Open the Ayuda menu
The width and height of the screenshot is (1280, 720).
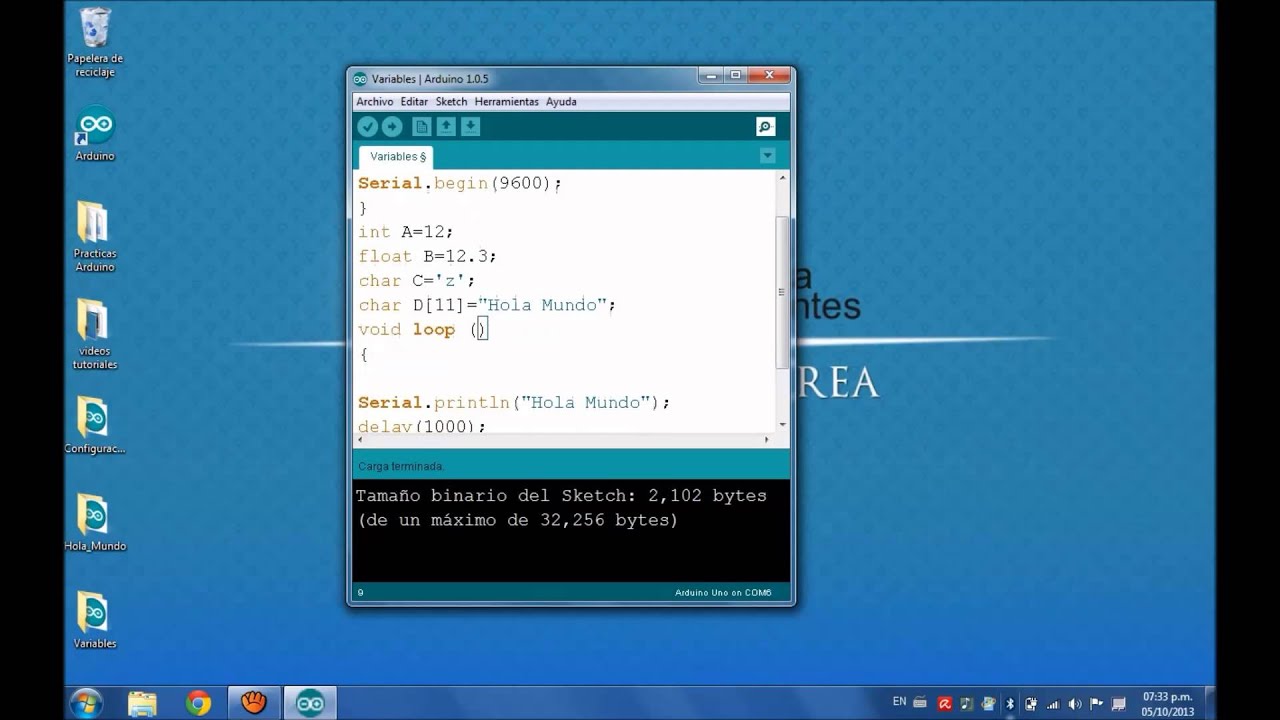click(561, 102)
